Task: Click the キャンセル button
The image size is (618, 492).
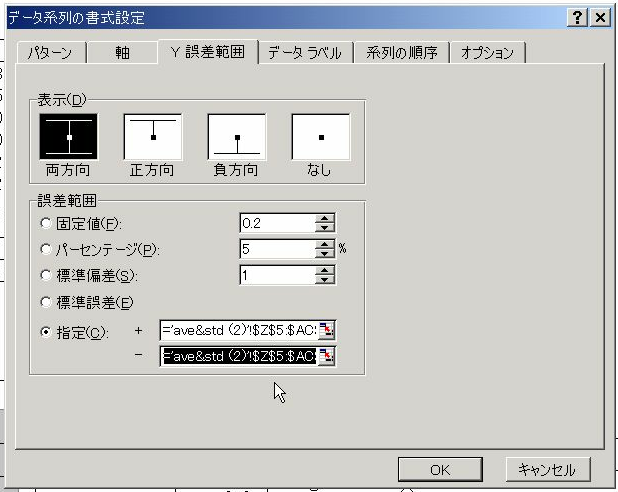Action: (547, 469)
